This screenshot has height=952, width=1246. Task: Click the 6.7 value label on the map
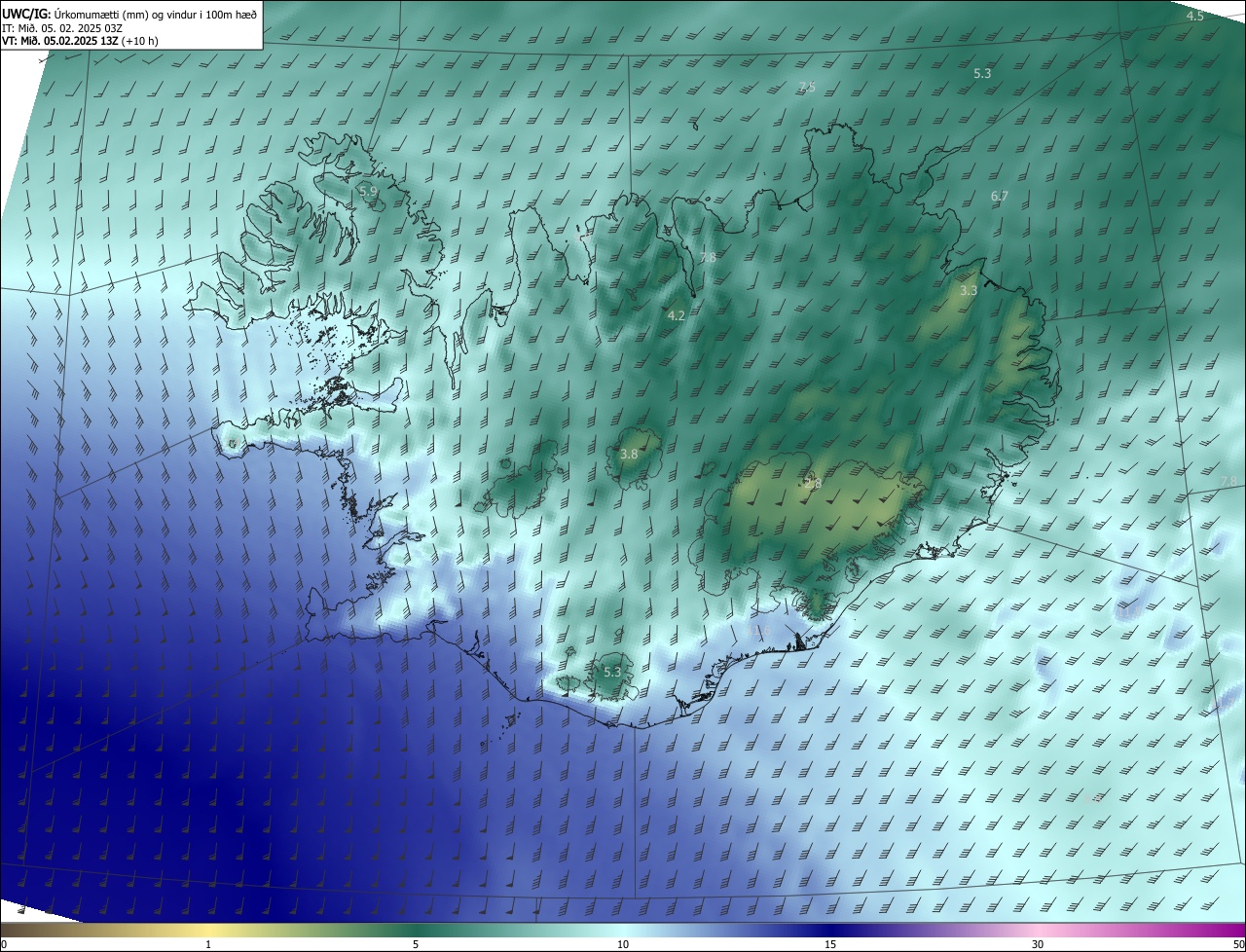[x=999, y=196]
